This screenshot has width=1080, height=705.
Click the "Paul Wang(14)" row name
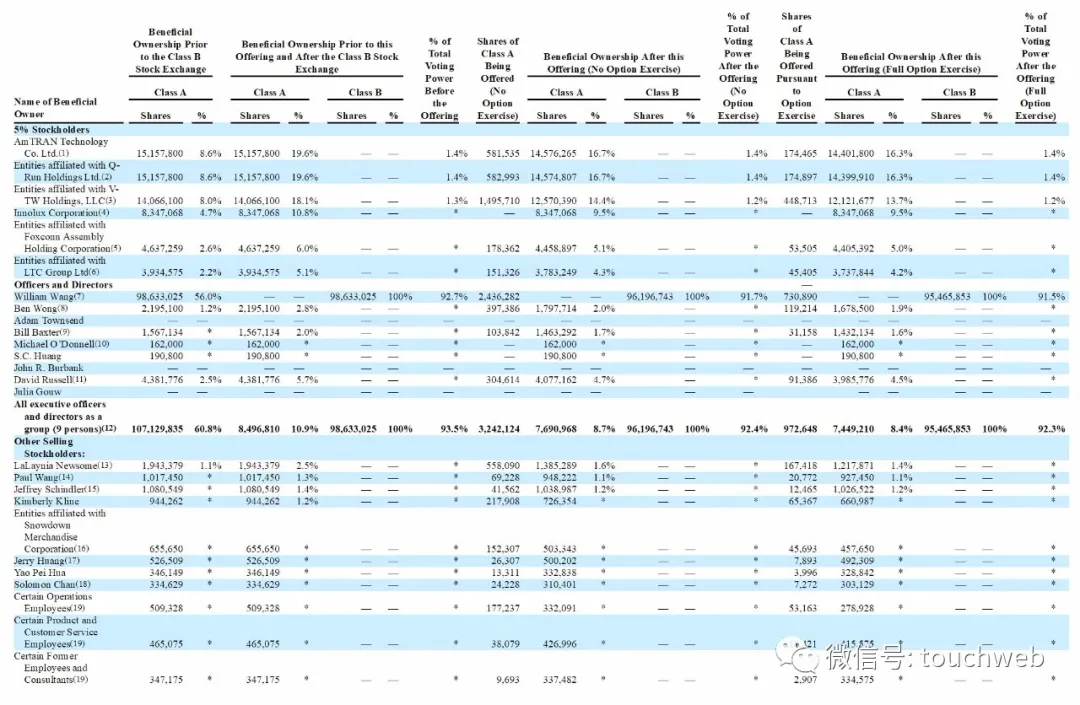43,477
